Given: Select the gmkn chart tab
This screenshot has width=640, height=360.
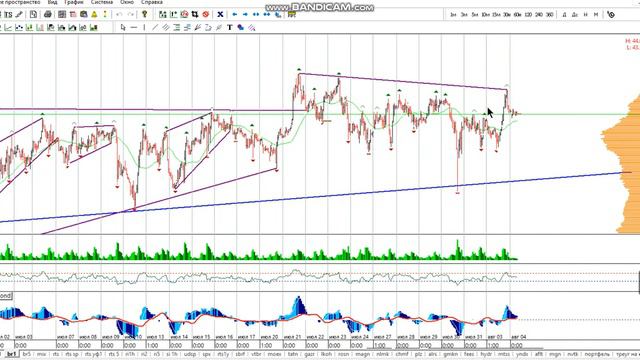Looking at the screenshot, I should tap(451, 354).
